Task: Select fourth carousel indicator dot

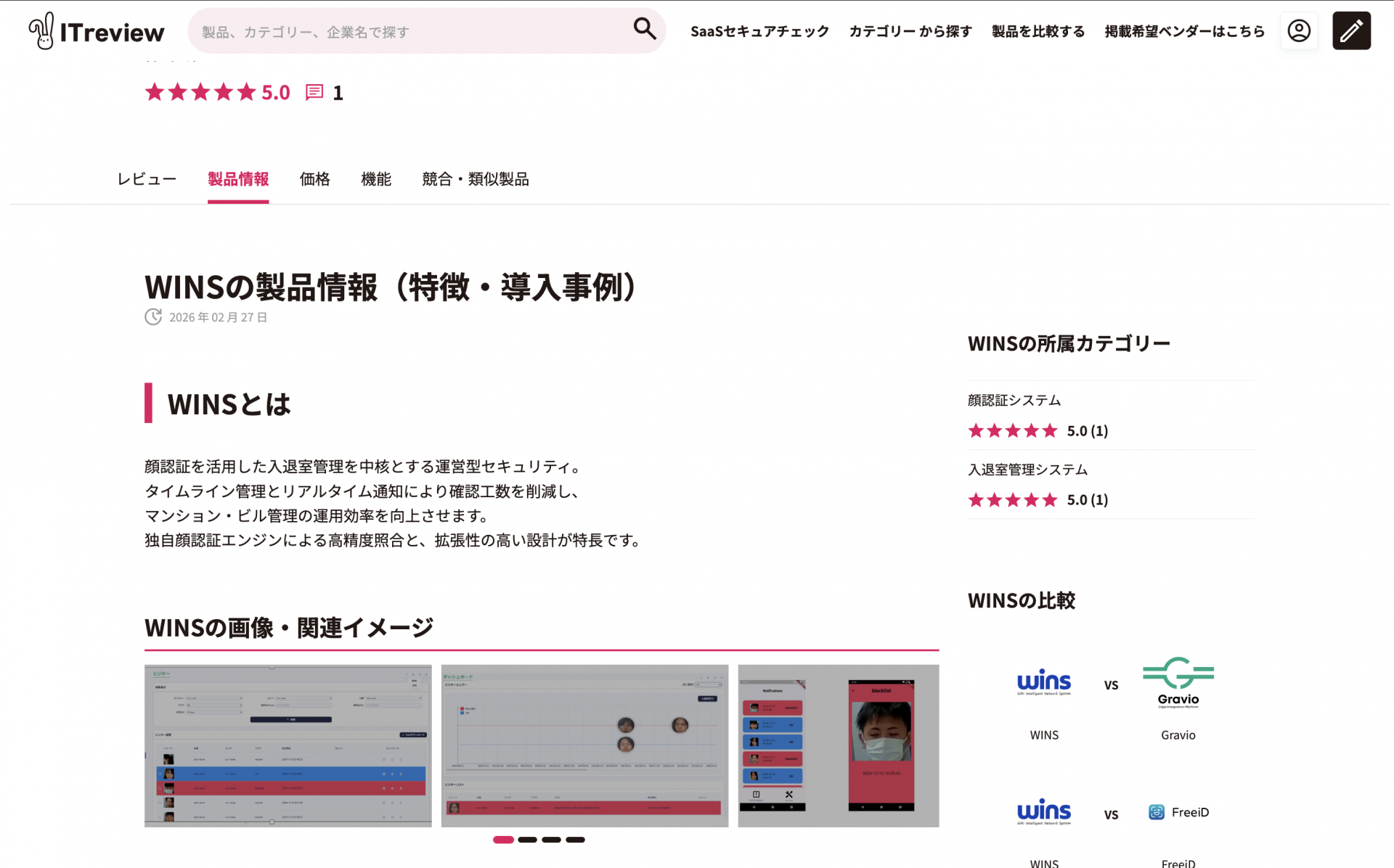Action: (576, 840)
